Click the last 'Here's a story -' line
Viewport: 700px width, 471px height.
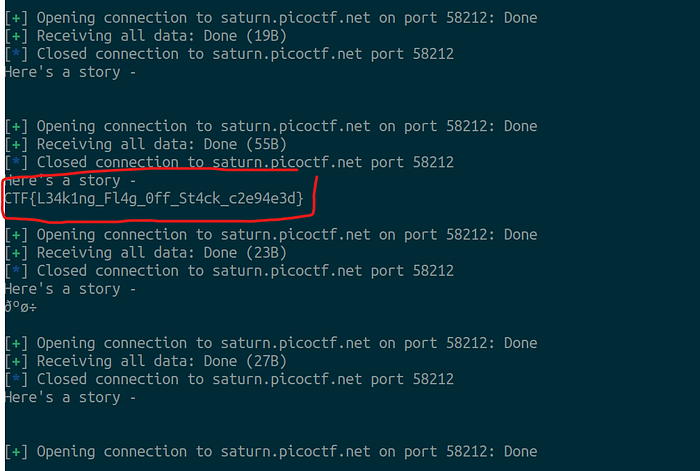71,398
